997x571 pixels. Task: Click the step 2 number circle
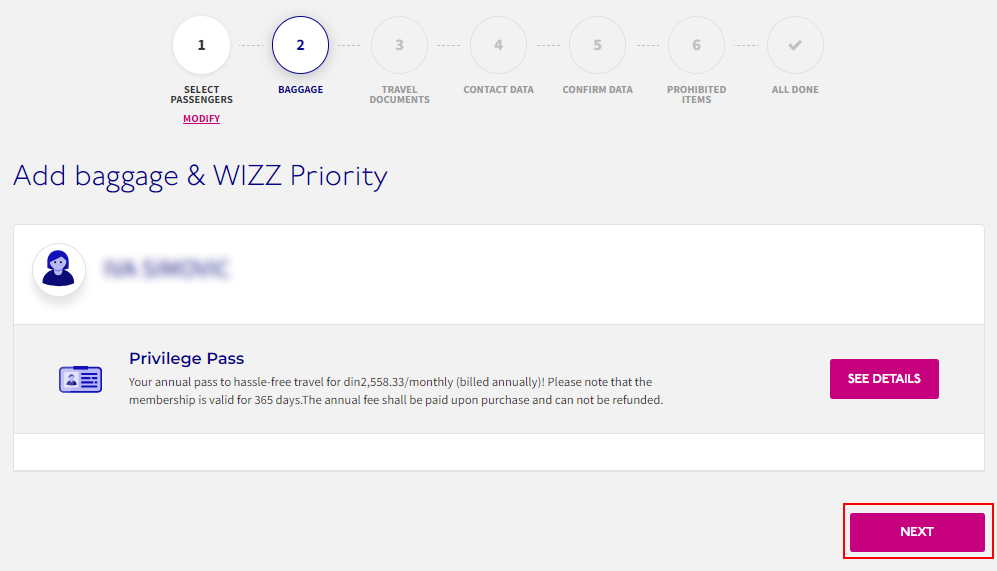[300, 45]
